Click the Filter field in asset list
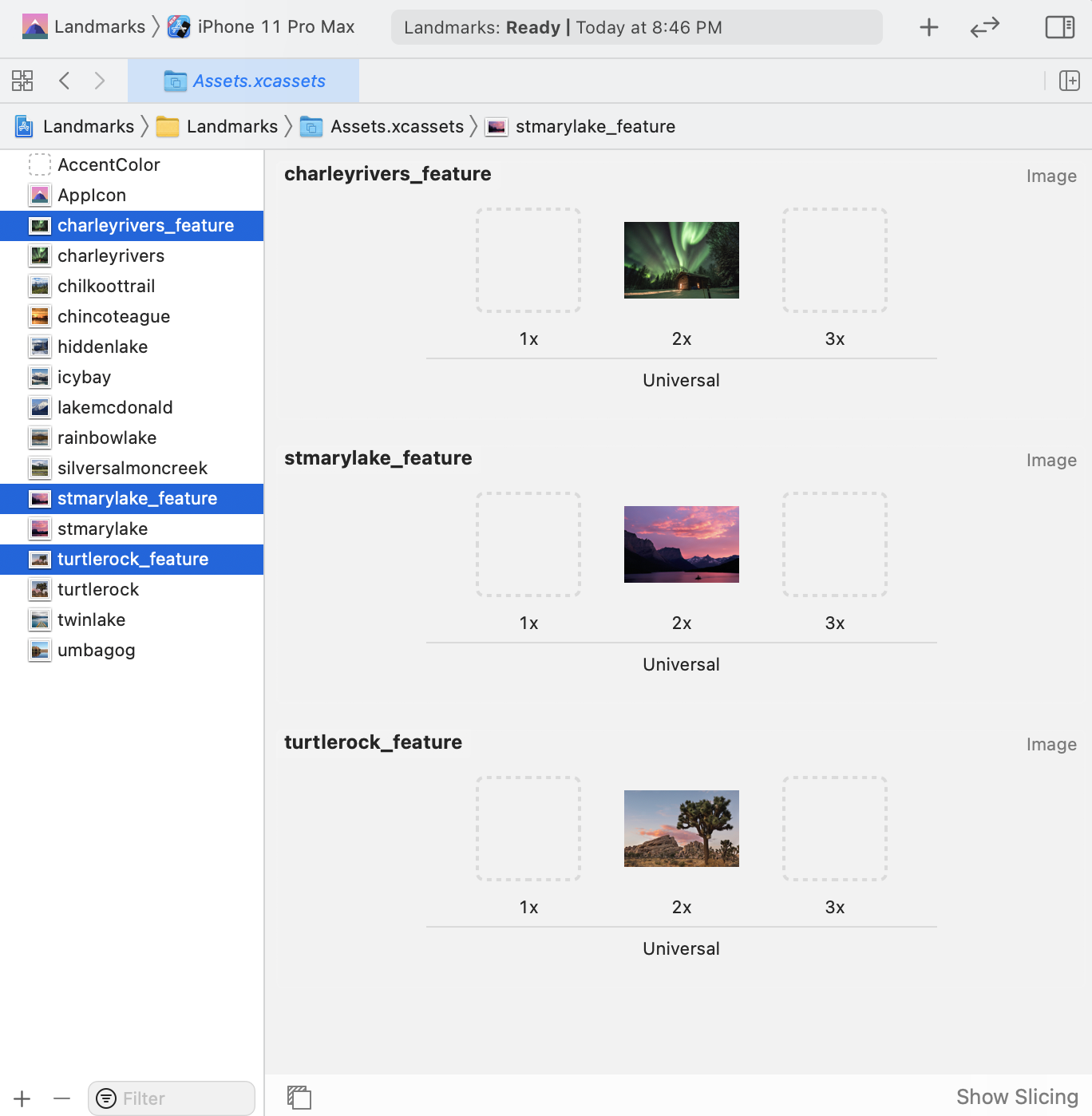This screenshot has width=1092, height=1116. pos(182,1098)
